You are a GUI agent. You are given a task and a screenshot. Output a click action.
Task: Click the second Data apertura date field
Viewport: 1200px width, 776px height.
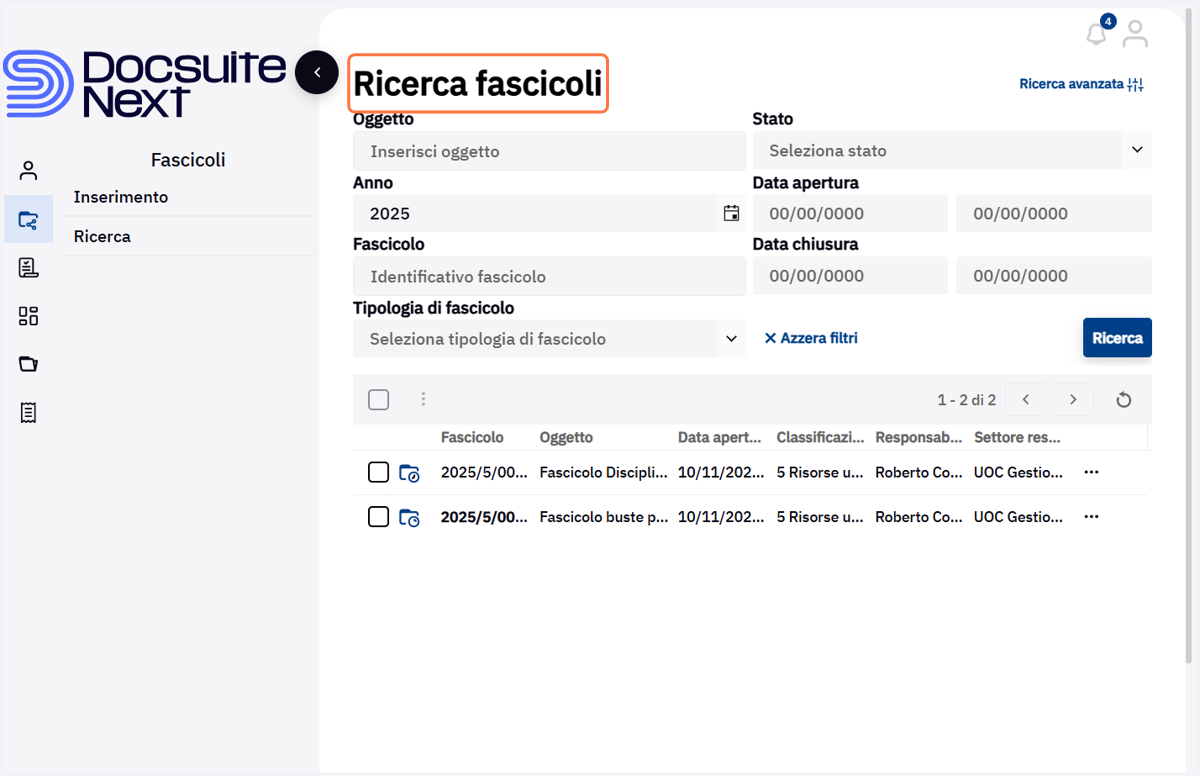(x=1054, y=213)
